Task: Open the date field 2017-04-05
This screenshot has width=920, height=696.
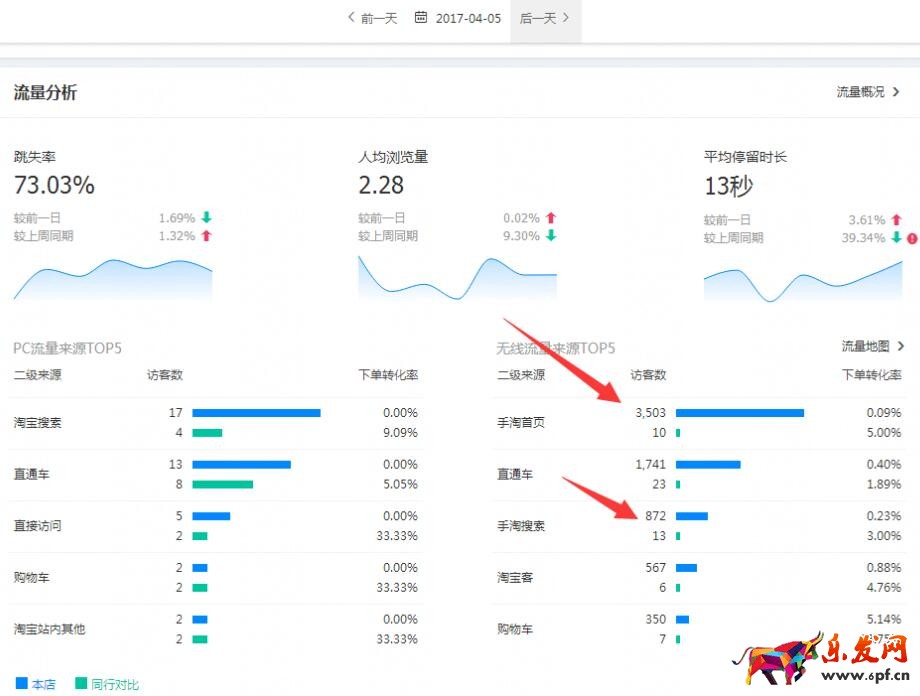Action: pyautogui.click(x=468, y=18)
